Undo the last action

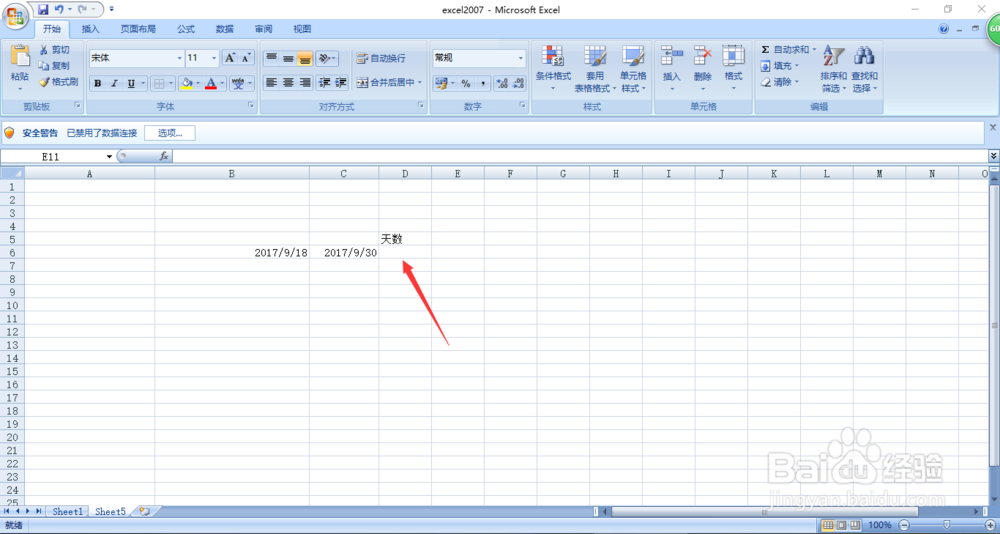[59, 10]
